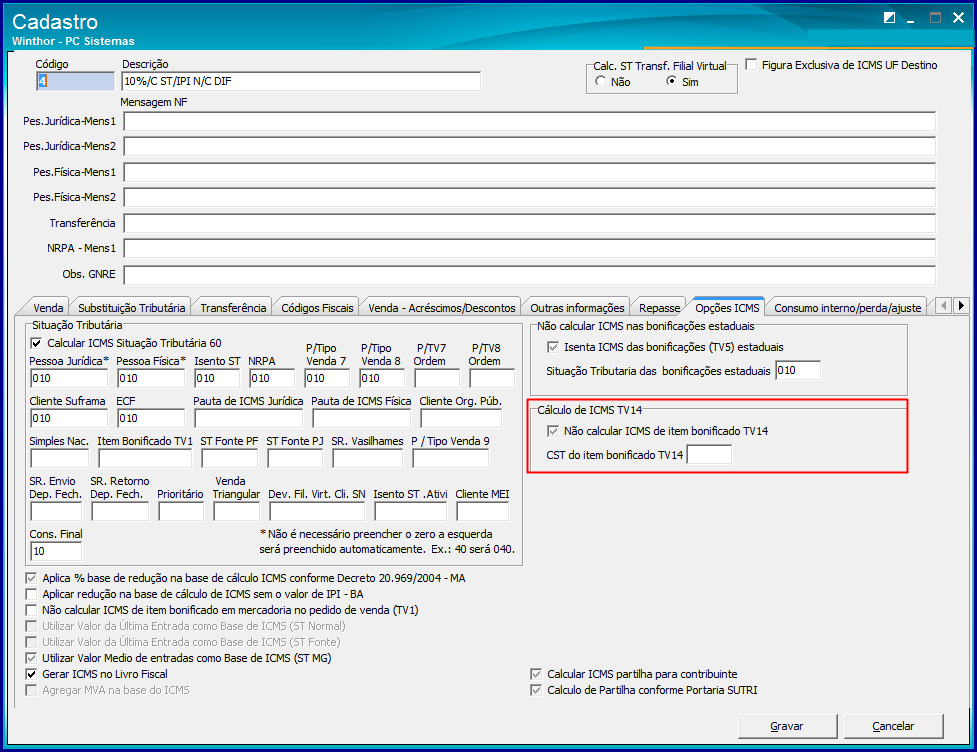Click the Transferência message field
The image size is (977, 752).
pyautogui.click(x=530, y=223)
